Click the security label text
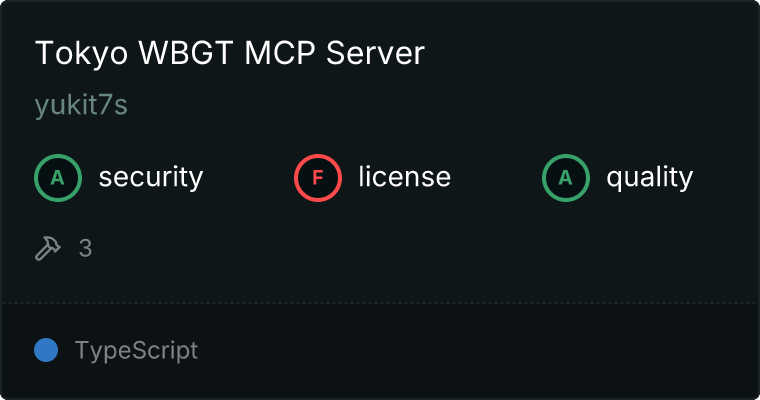Screen dimensions: 760x400 click(x=151, y=177)
